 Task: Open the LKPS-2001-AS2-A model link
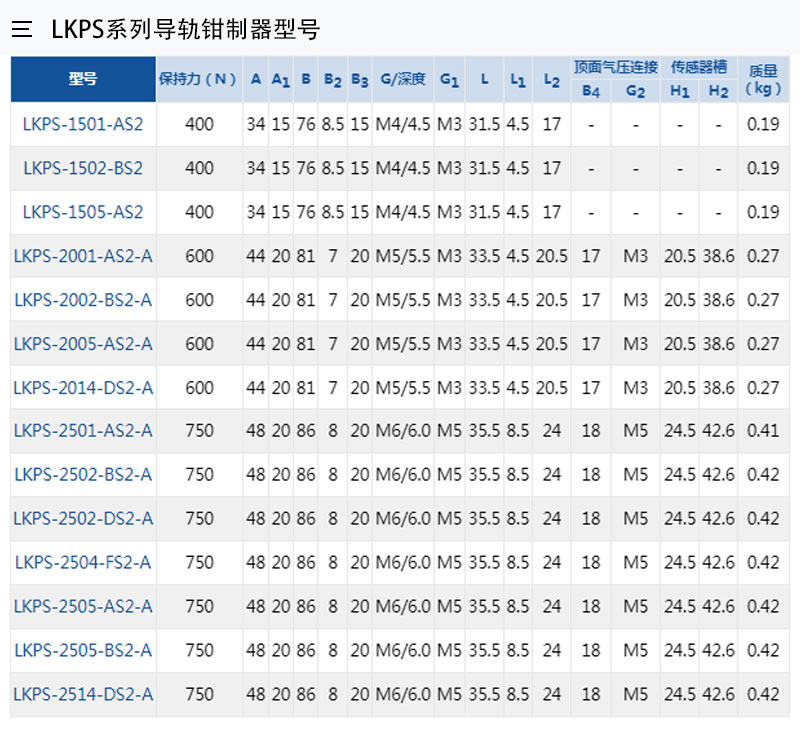(83, 256)
